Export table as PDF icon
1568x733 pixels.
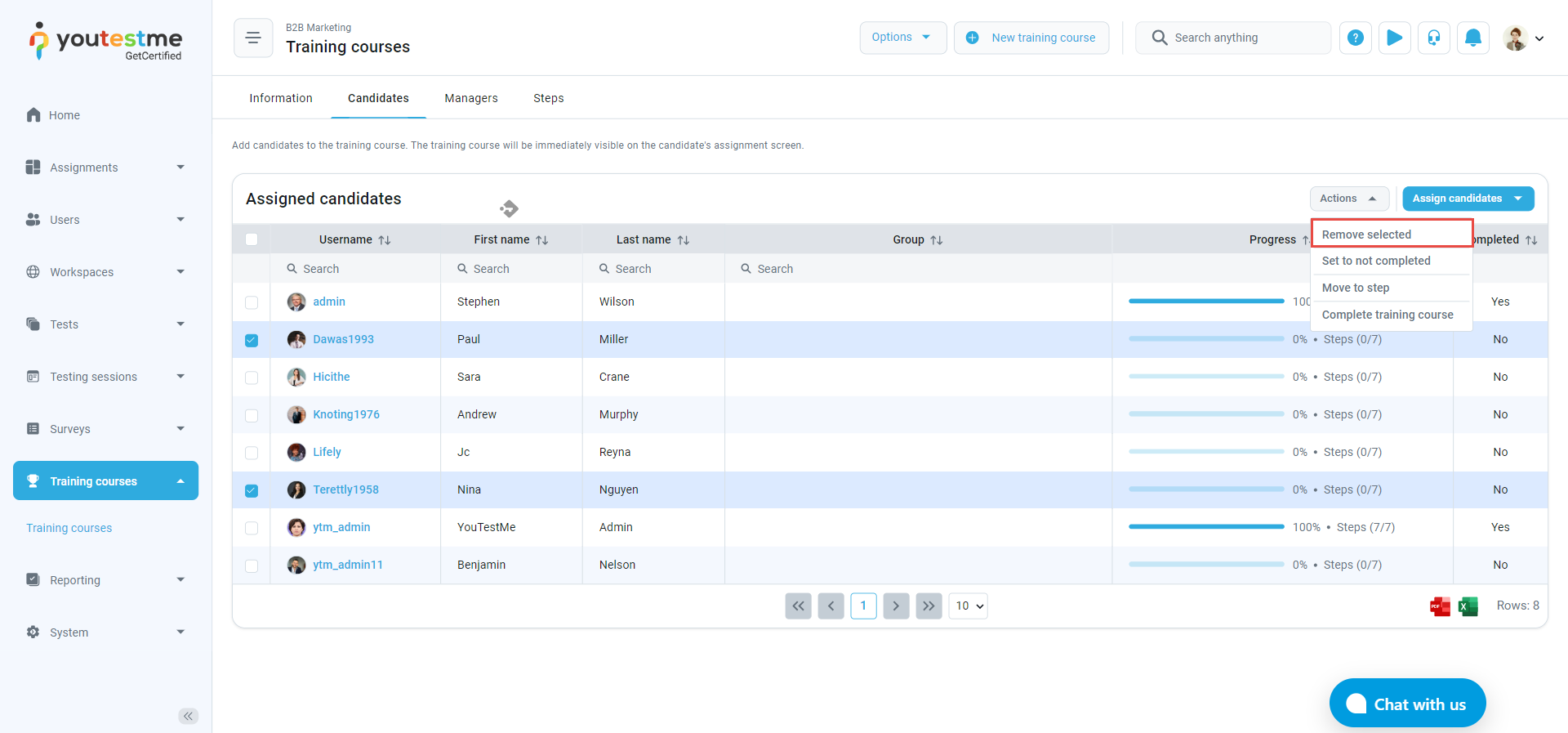pos(1440,606)
